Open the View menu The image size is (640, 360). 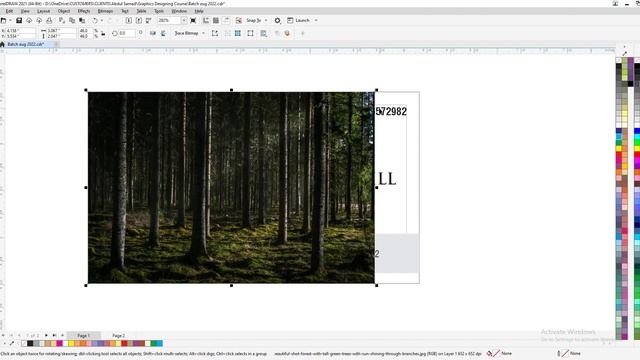[25, 11]
